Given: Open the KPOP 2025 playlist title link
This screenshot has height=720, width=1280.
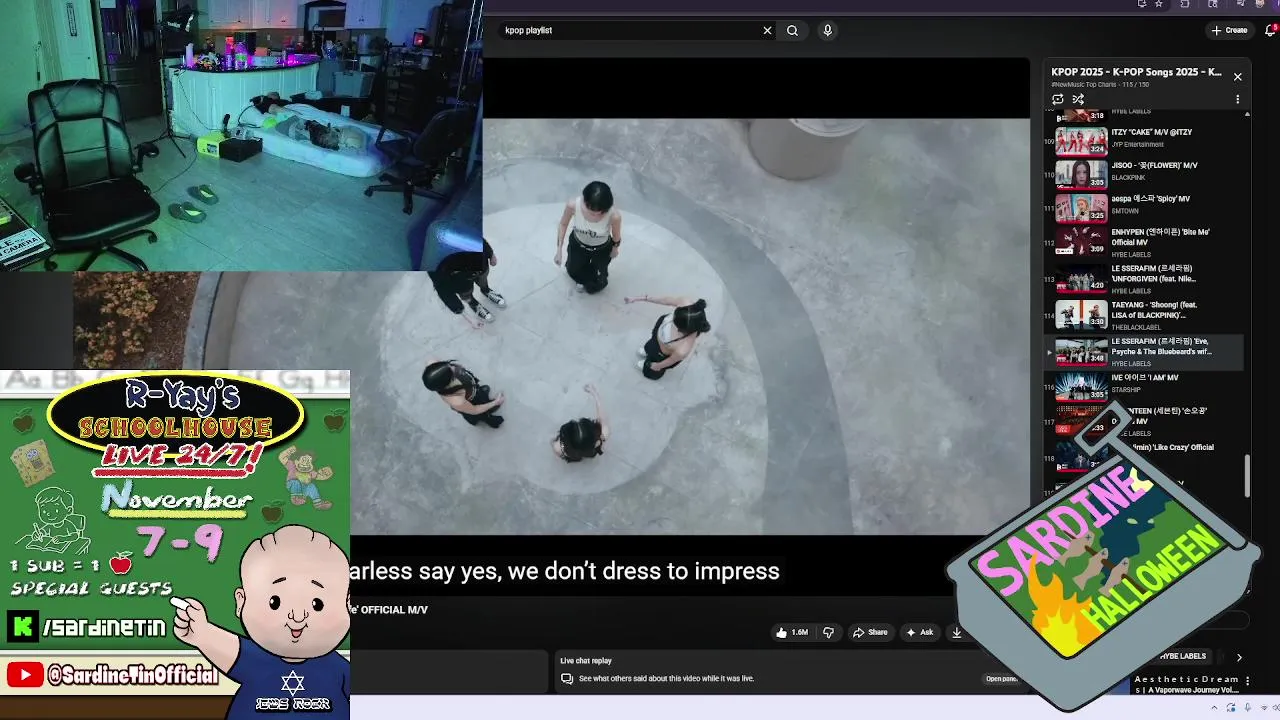Looking at the screenshot, I should pyautogui.click(x=1136, y=72).
